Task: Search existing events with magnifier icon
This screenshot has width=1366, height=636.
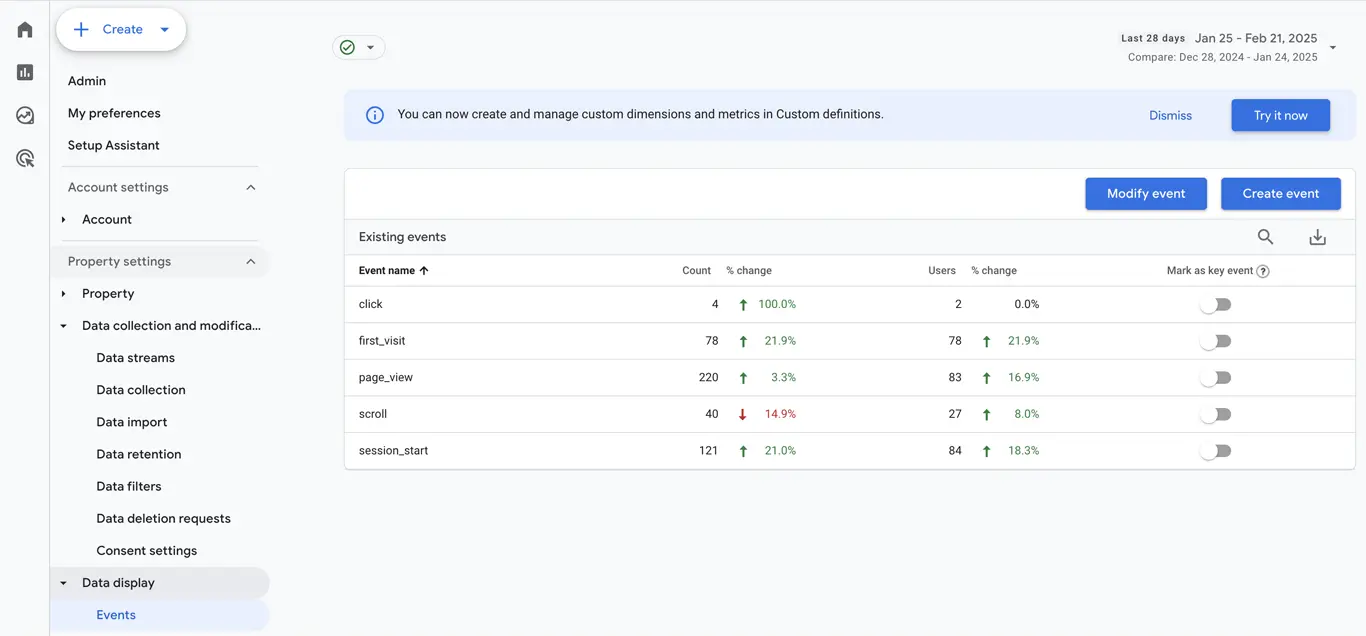Action: (x=1265, y=237)
